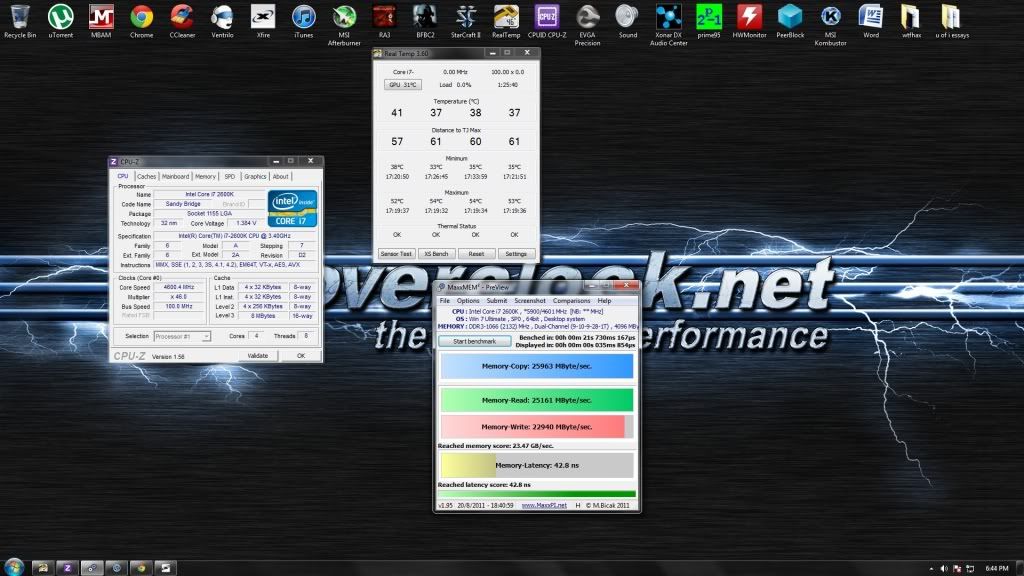Open the www.MaxxPI.net link
Screen dimensions: 1024x576
[x=544, y=505]
